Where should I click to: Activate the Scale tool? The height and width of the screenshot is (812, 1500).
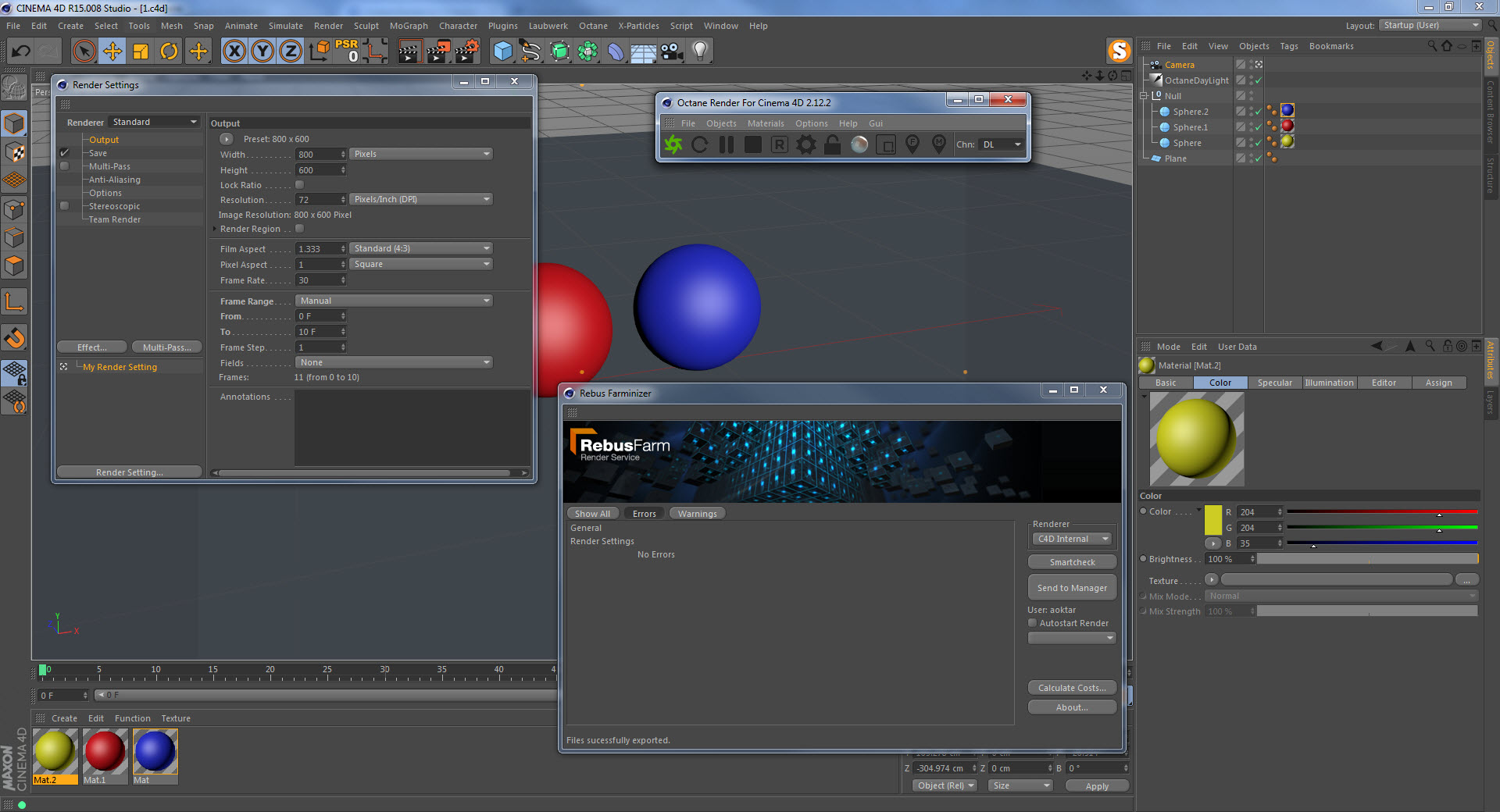pos(141,52)
